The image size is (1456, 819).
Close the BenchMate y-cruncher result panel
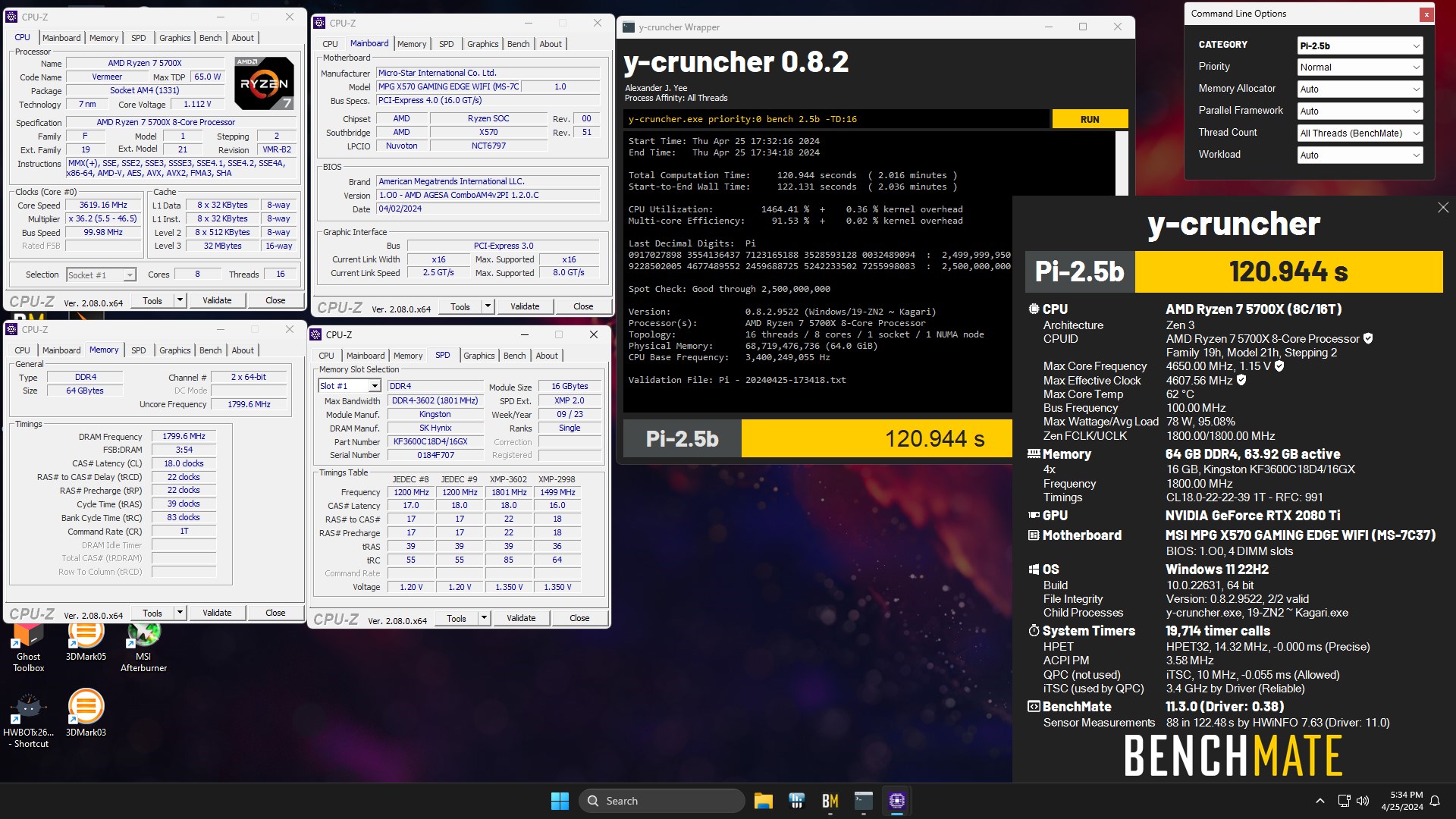pos(1442,208)
